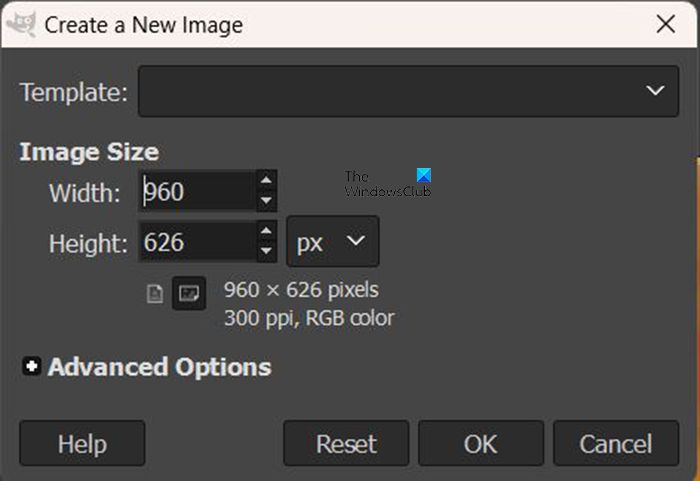Open the Template dropdown

[x=404, y=91]
